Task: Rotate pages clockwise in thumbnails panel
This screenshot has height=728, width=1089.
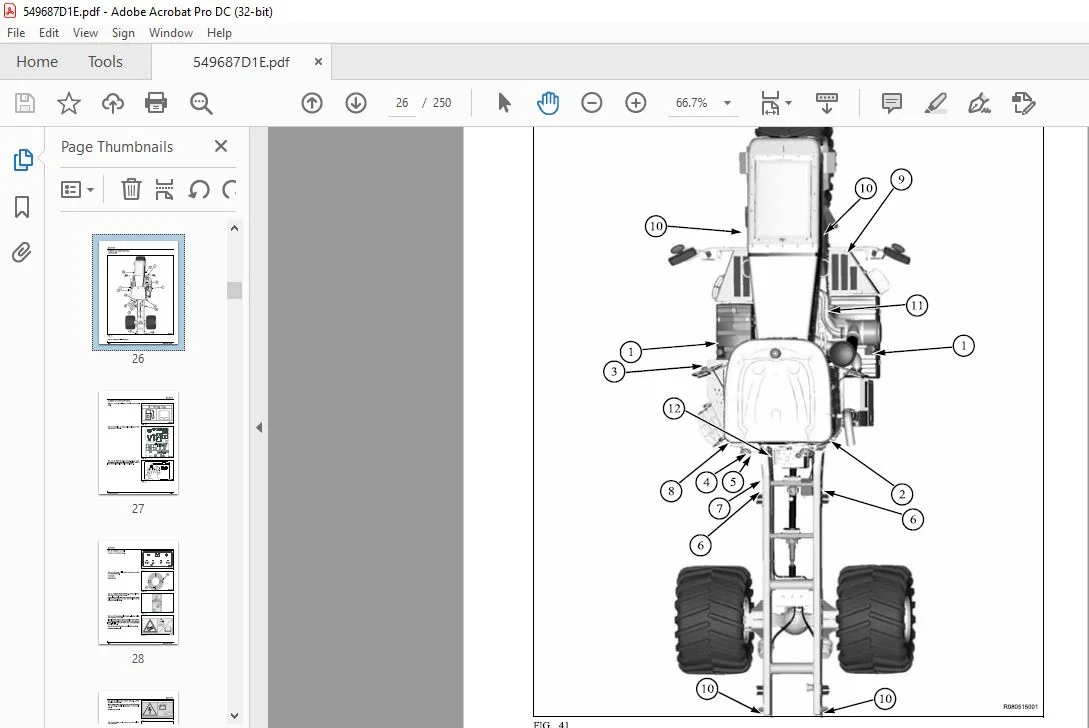Action: 228,189
